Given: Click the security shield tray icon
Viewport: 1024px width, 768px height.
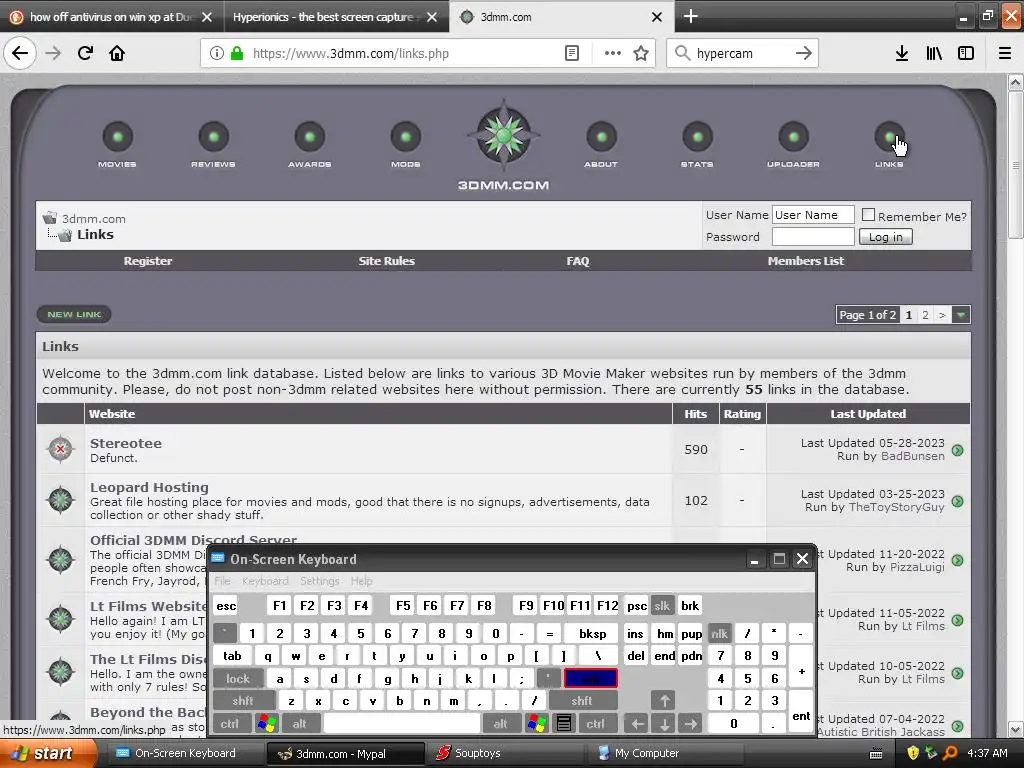Looking at the screenshot, I should [x=913, y=753].
